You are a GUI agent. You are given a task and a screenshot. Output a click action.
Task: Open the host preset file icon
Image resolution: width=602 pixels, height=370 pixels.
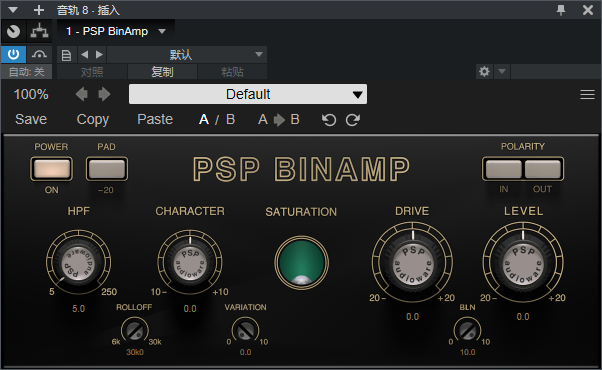66,55
